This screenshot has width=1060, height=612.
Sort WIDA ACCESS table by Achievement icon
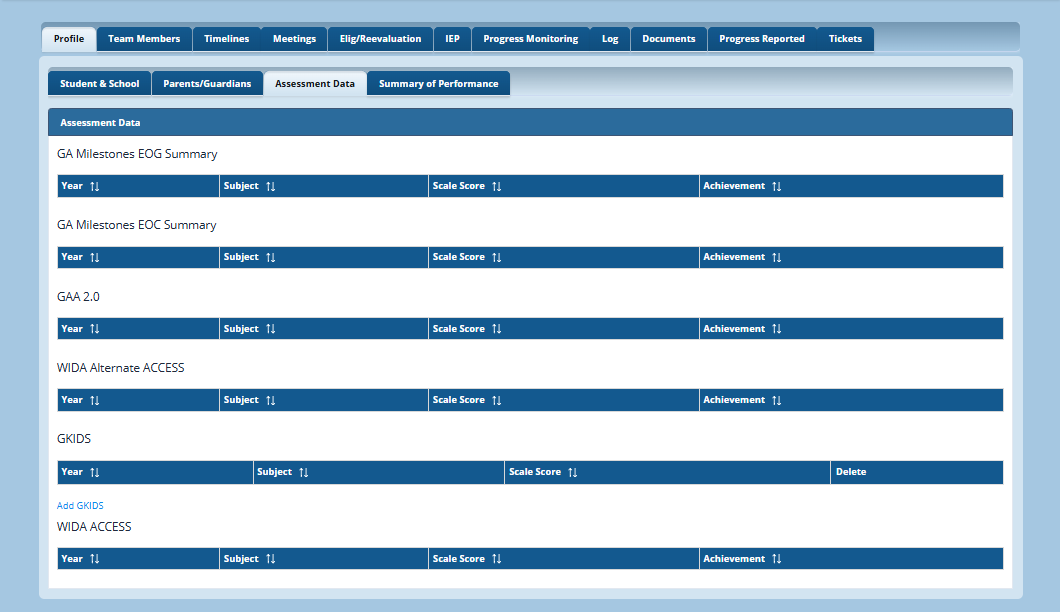click(776, 559)
